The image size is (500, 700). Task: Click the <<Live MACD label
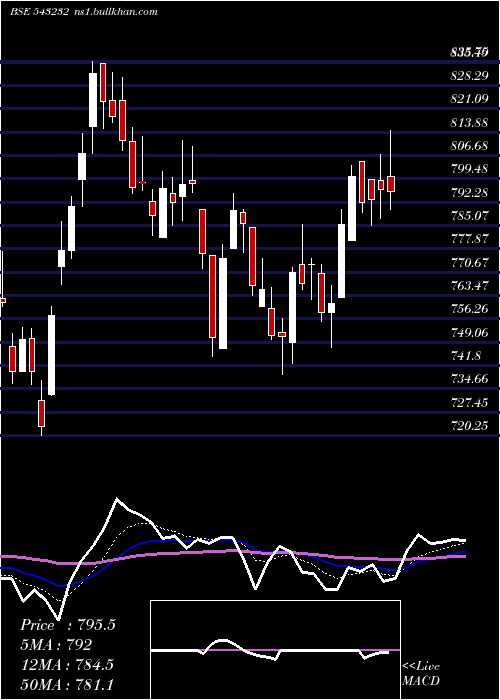pyautogui.click(x=421, y=673)
